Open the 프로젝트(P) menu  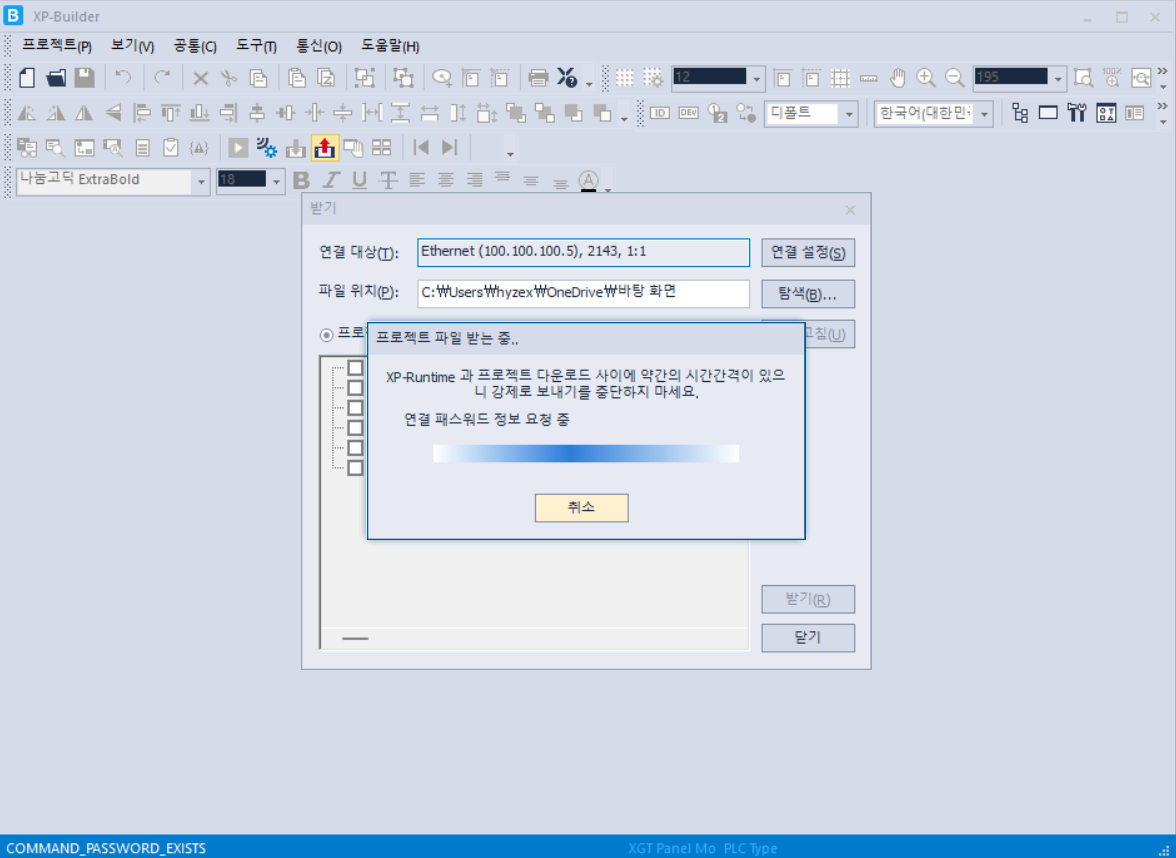pyautogui.click(x=56, y=46)
